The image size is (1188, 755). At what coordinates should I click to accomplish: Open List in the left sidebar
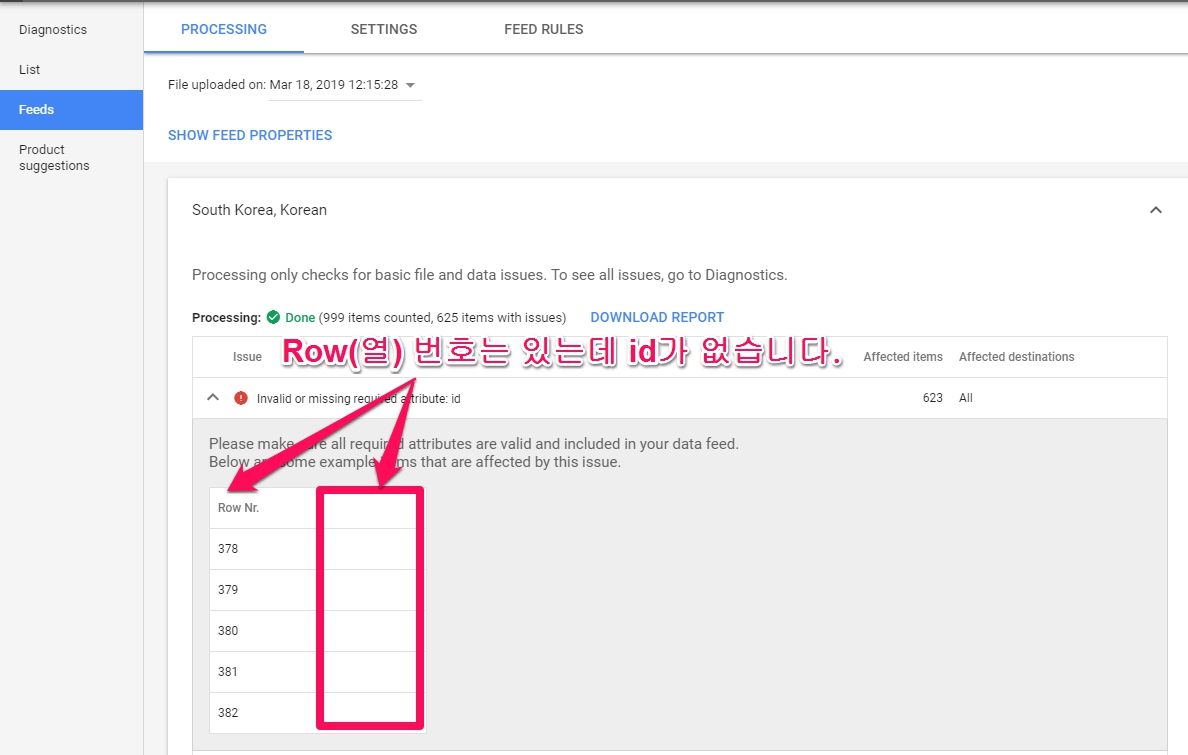[30, 70]
